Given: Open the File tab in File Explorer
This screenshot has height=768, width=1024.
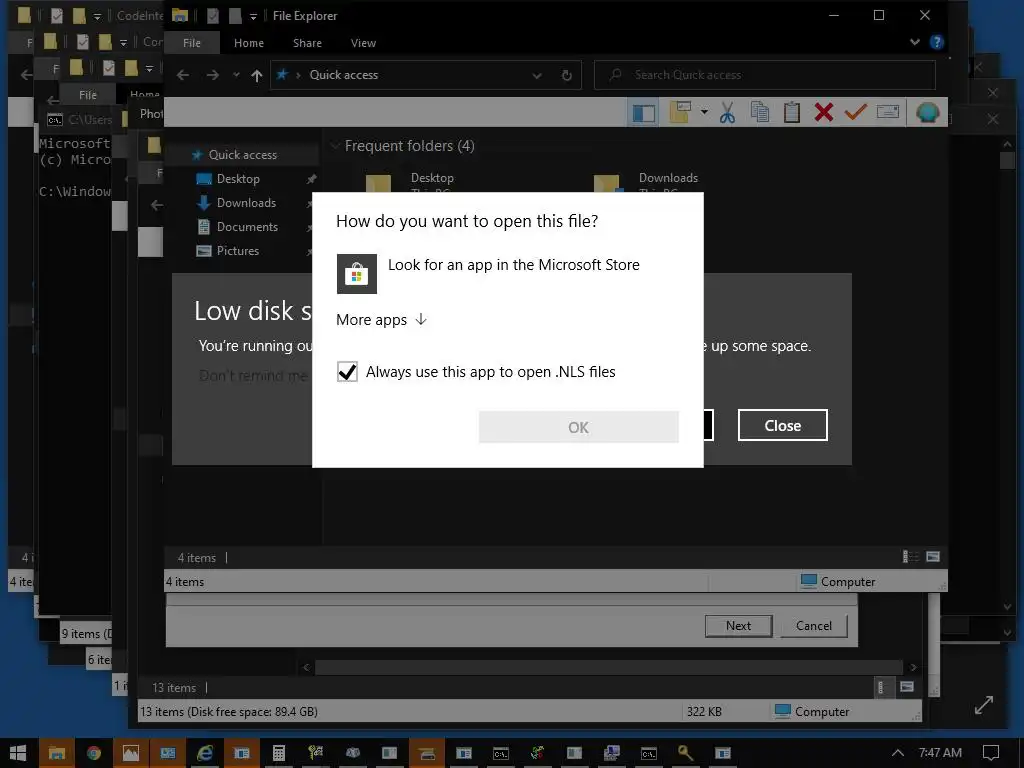Looking at the screenshot, I should point(192,42).
